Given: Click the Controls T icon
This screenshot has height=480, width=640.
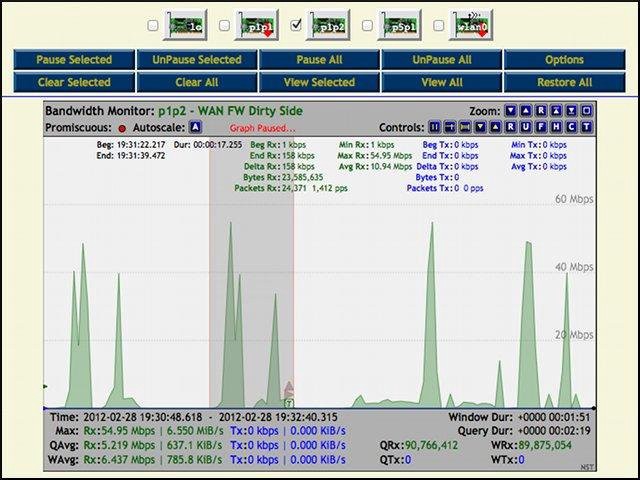Looking at the screenshot, I should click(586, 127).
